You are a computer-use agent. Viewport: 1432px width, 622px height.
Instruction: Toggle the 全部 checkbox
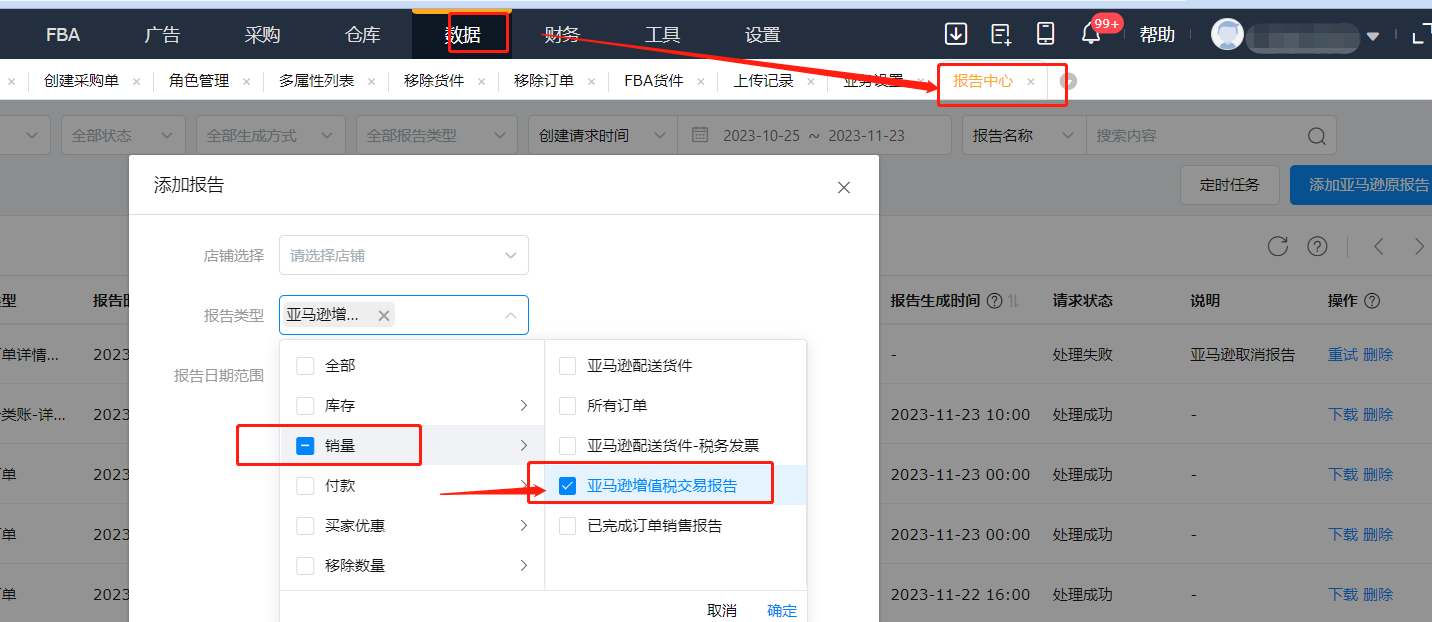[305, 366]
